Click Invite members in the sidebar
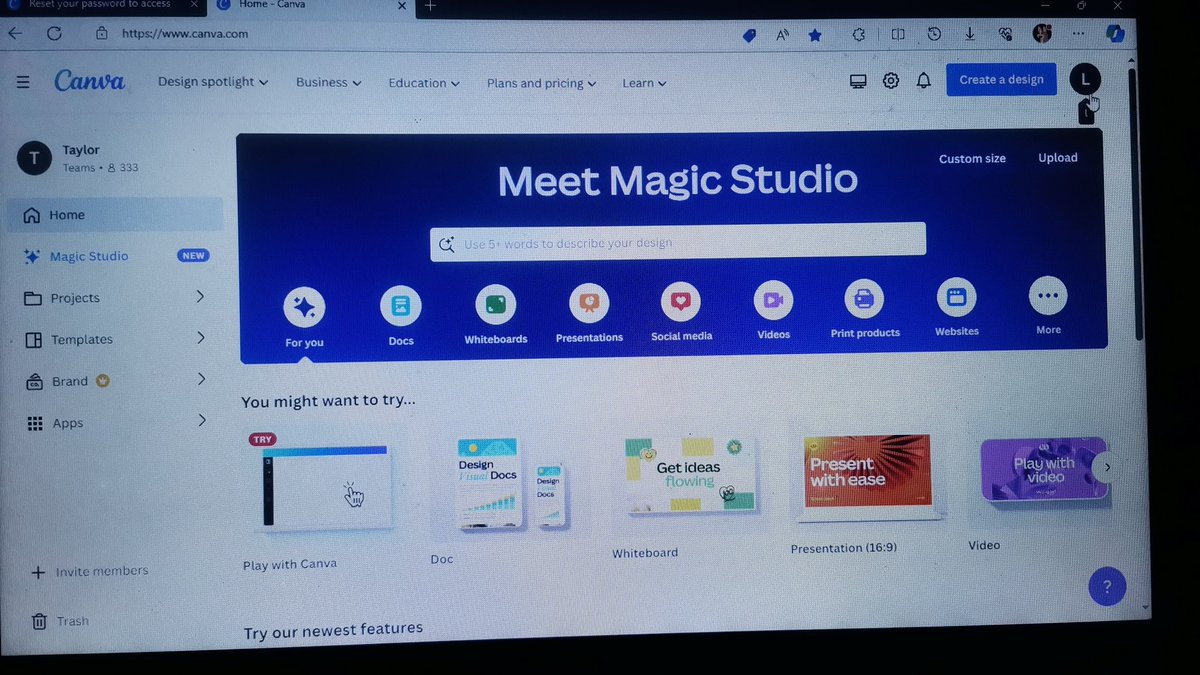This screenshot has height=675, width=1200. (x=90, y=572)
